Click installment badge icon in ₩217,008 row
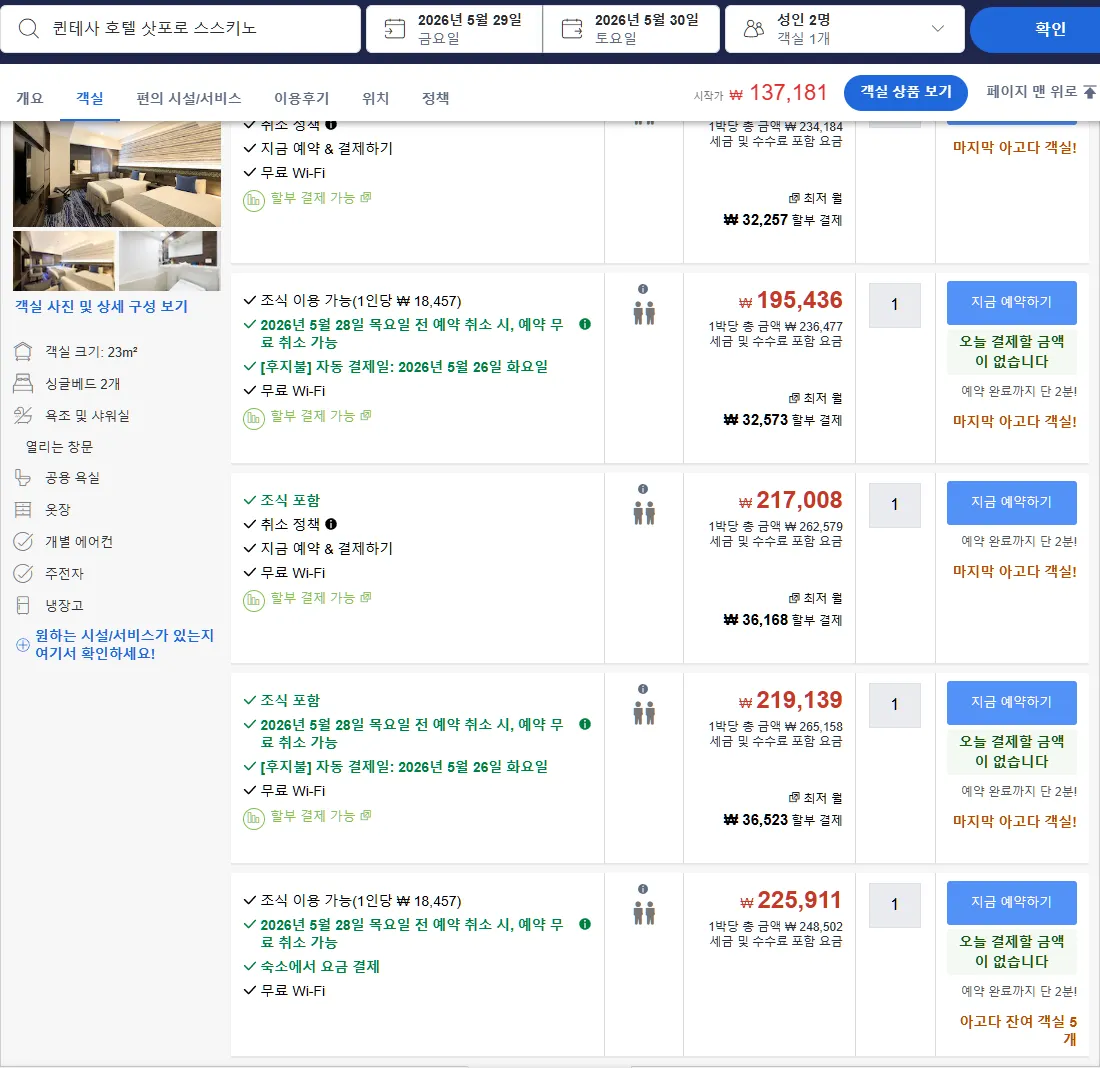 pyautogui.click(x=253, y=601)
